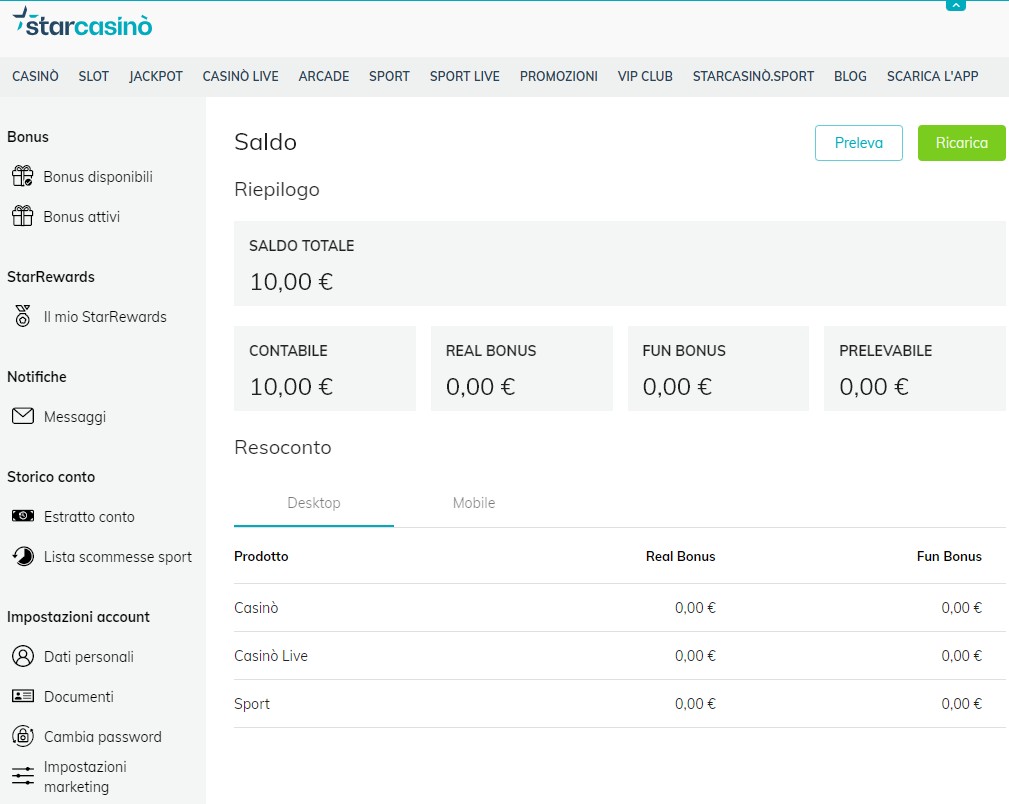
Task: Switch to the Mobile tab
Action: click(473, 503)
